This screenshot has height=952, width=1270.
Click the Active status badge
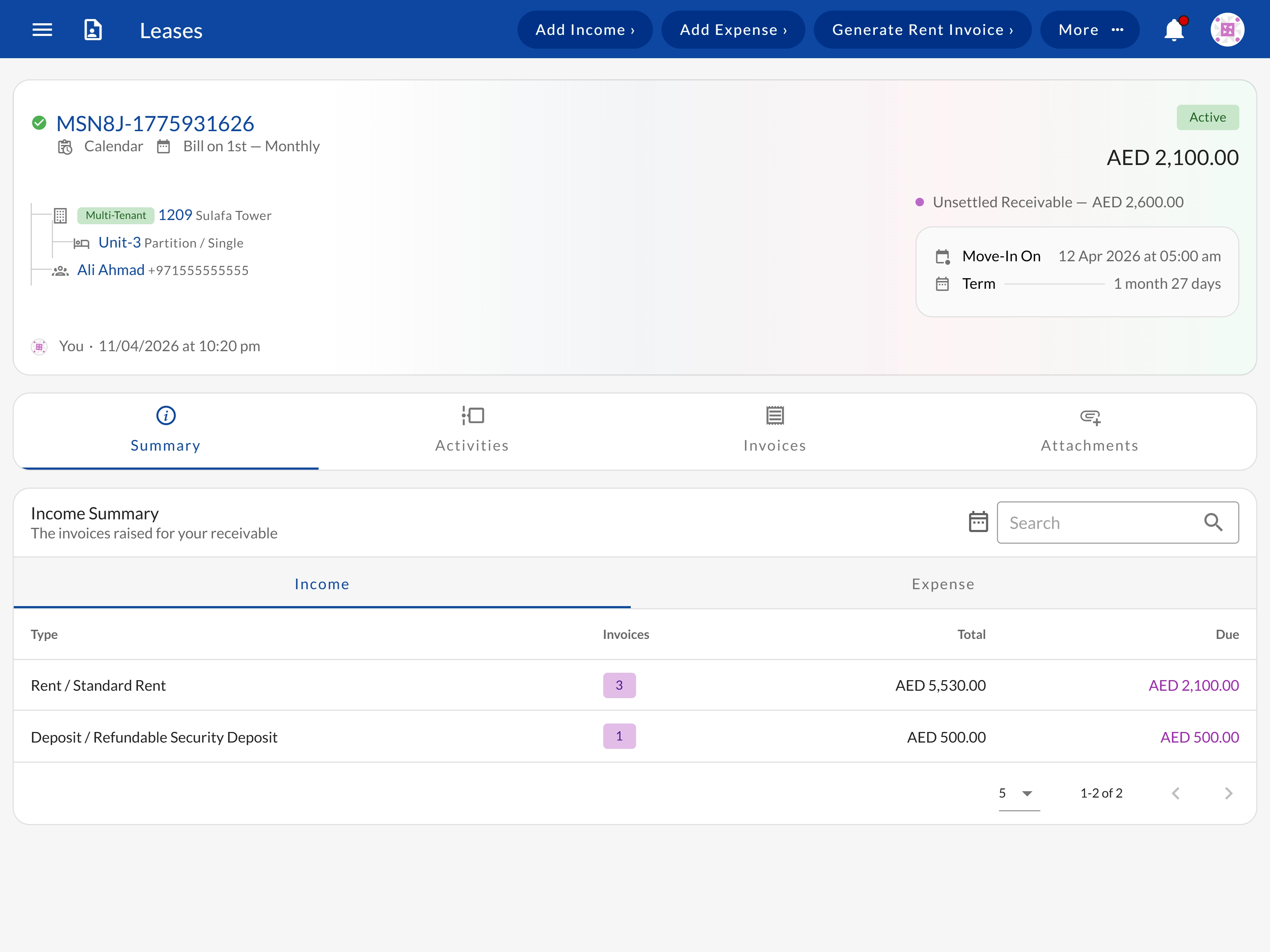[1208, 117]
